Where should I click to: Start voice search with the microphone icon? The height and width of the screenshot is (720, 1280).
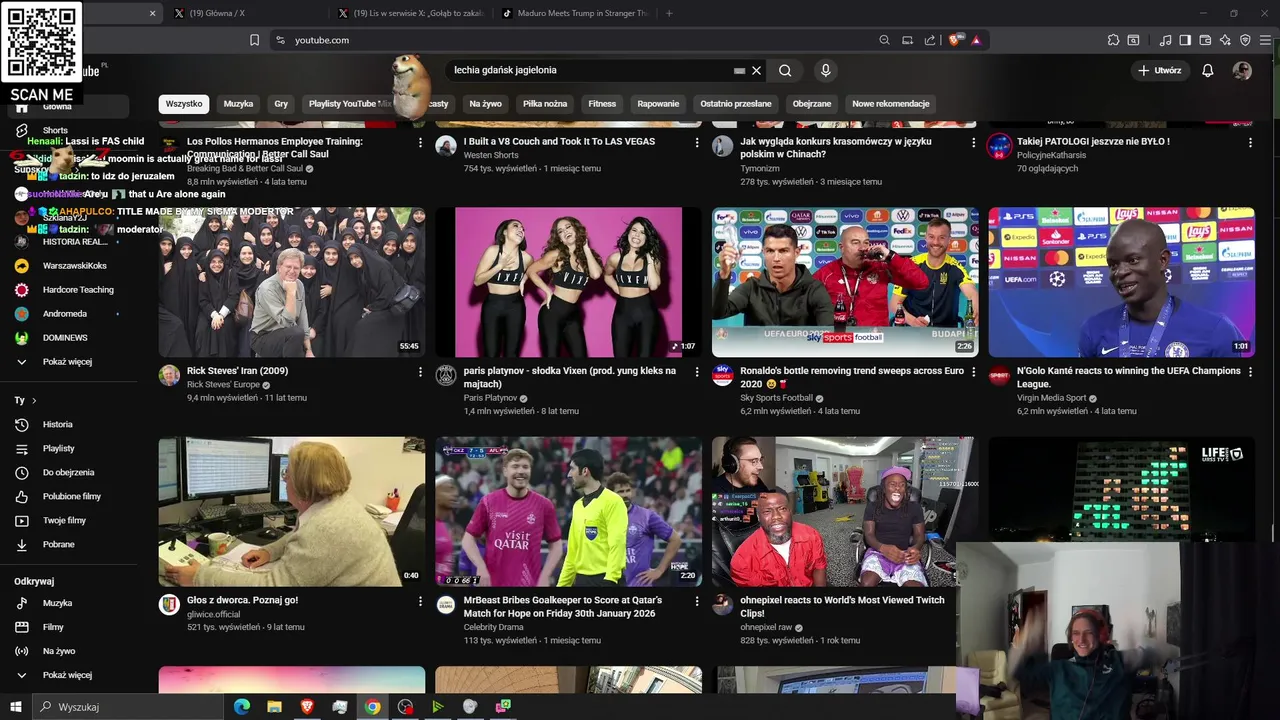point(825,70)
